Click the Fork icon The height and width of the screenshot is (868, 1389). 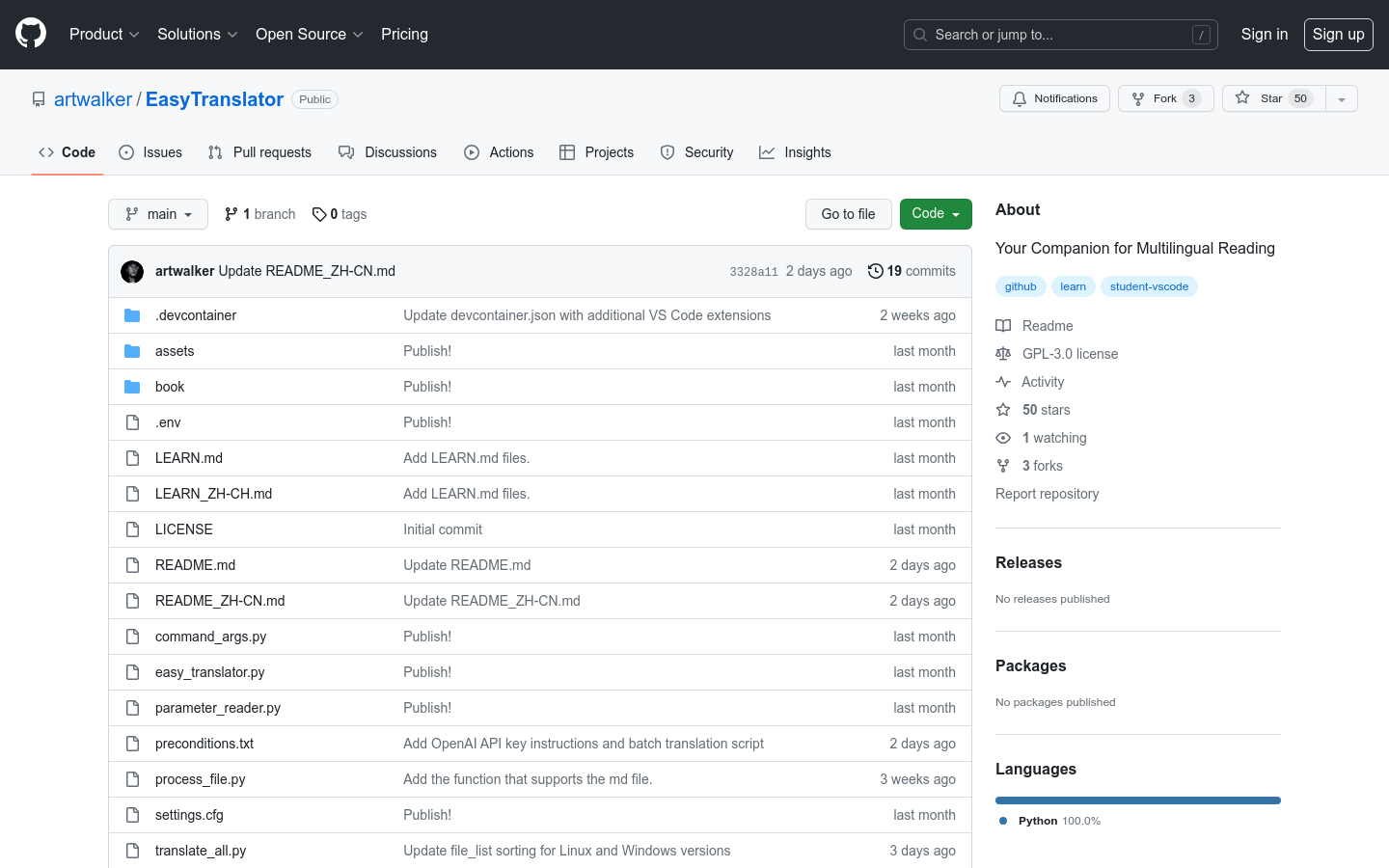pyautogui.click(x=1138, y=98)
